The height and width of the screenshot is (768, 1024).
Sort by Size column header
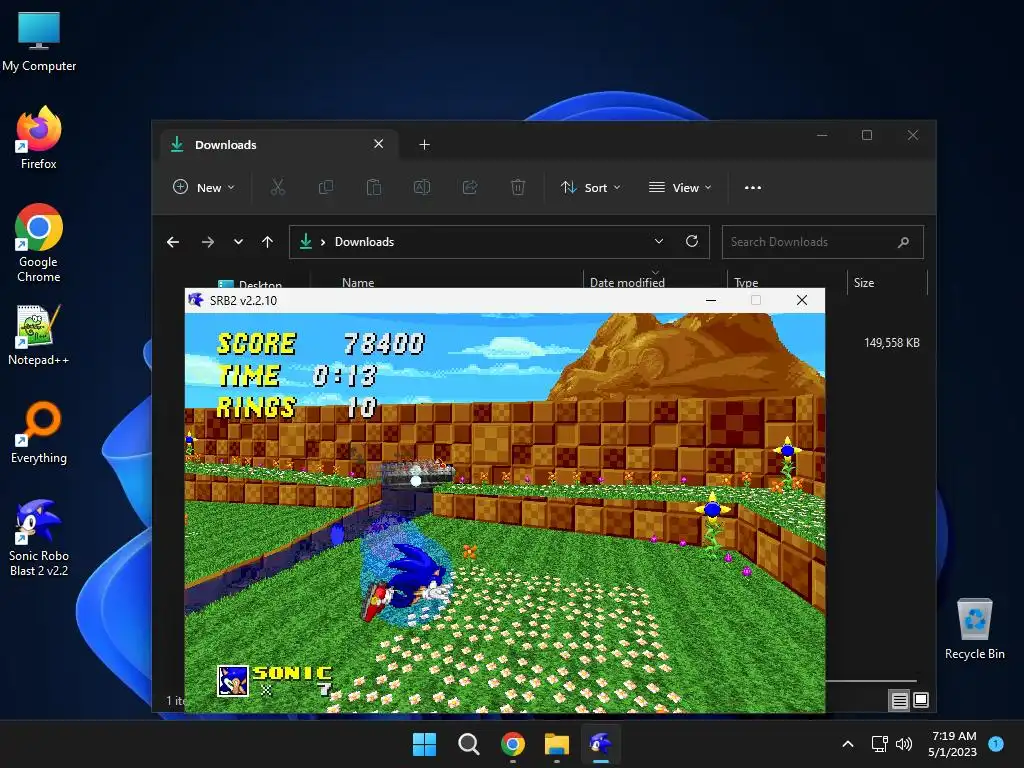(x=863, y=282)
